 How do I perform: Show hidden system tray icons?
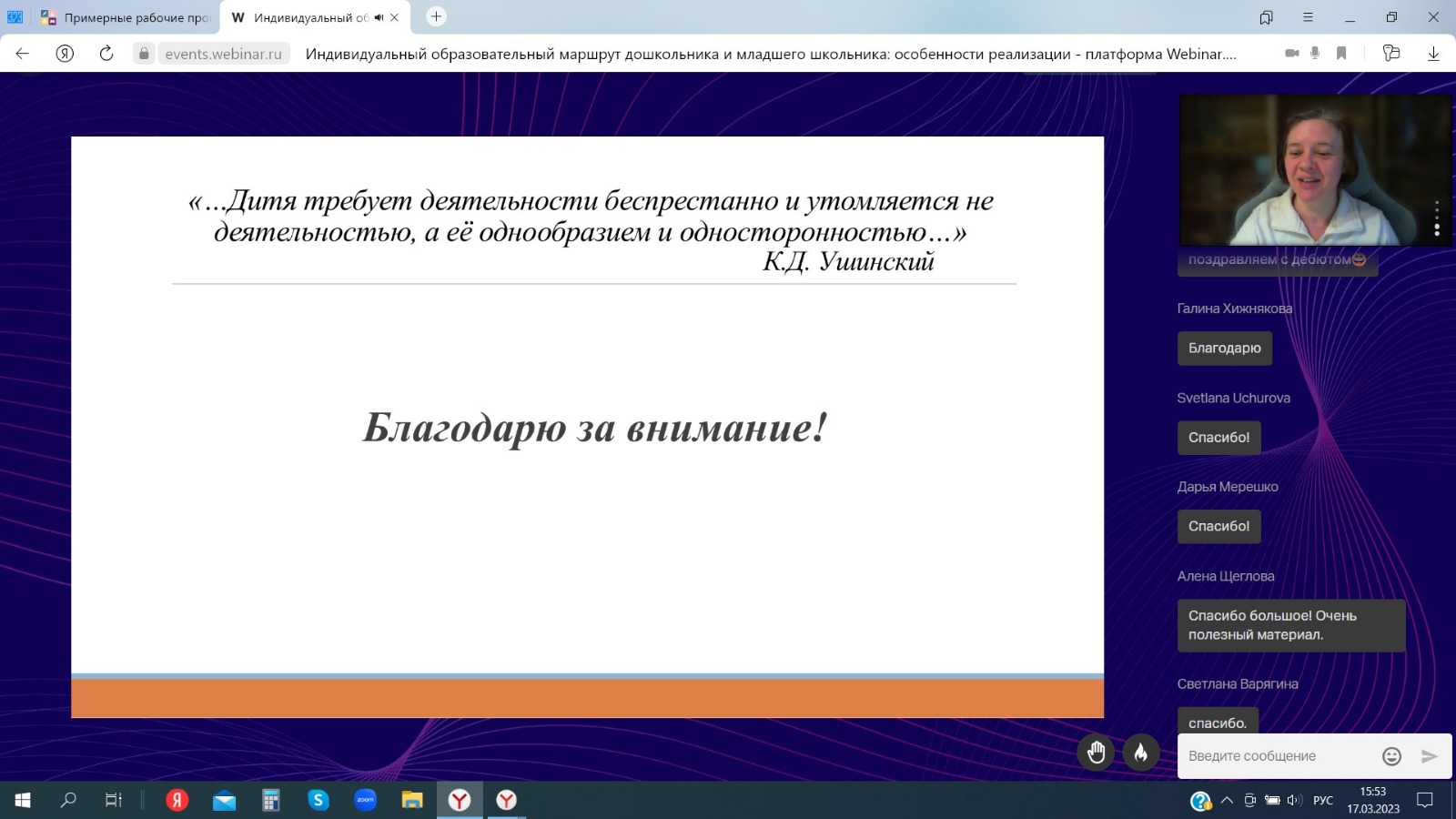point(1227,801)
